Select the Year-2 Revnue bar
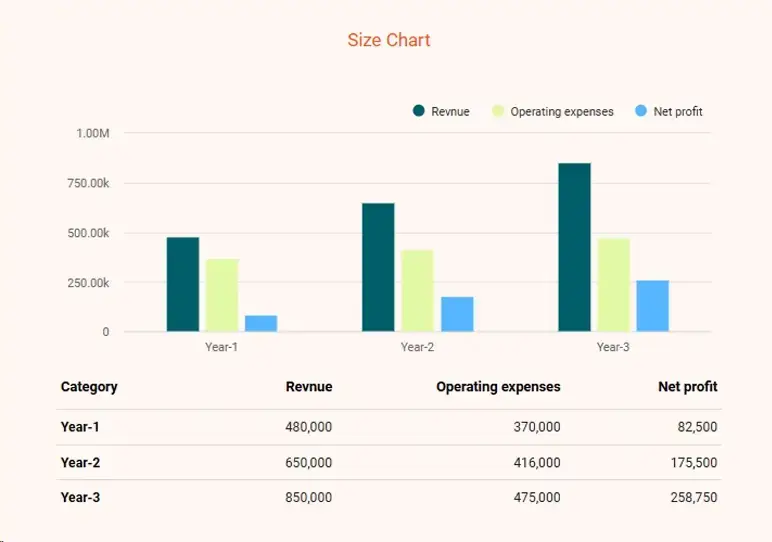Viewport: 772px width, 542px height. 378,268
